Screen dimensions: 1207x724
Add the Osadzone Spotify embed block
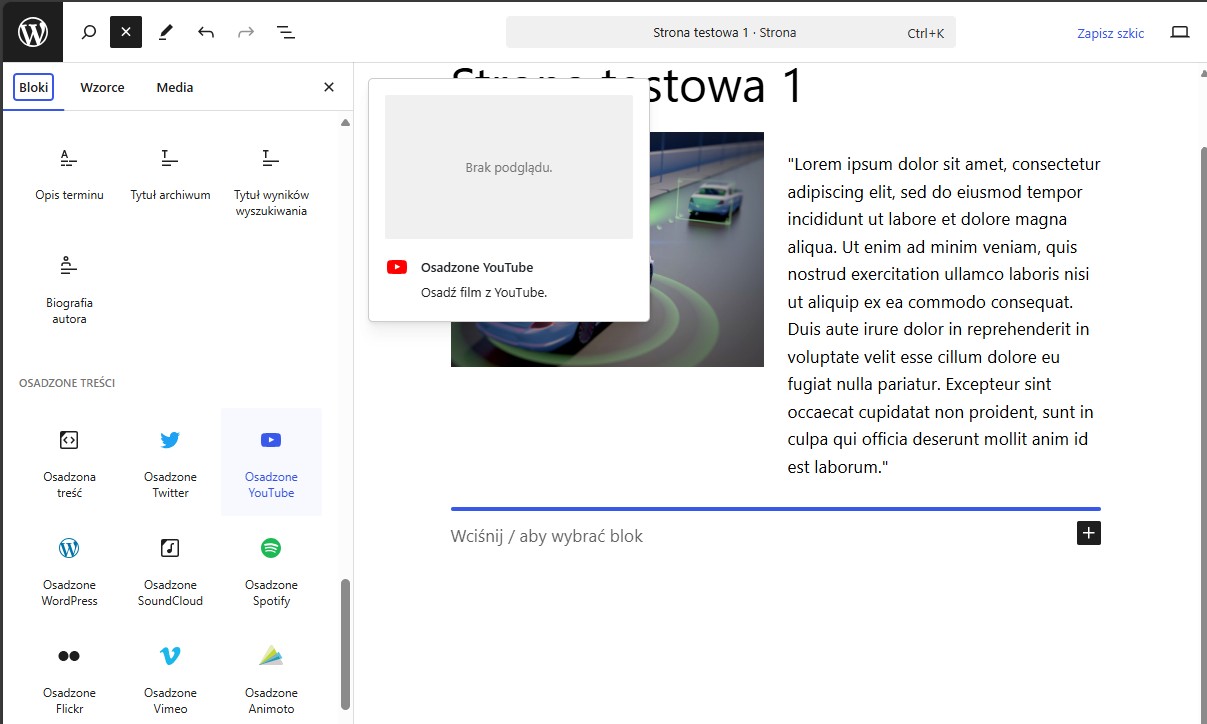click(271, 569)
